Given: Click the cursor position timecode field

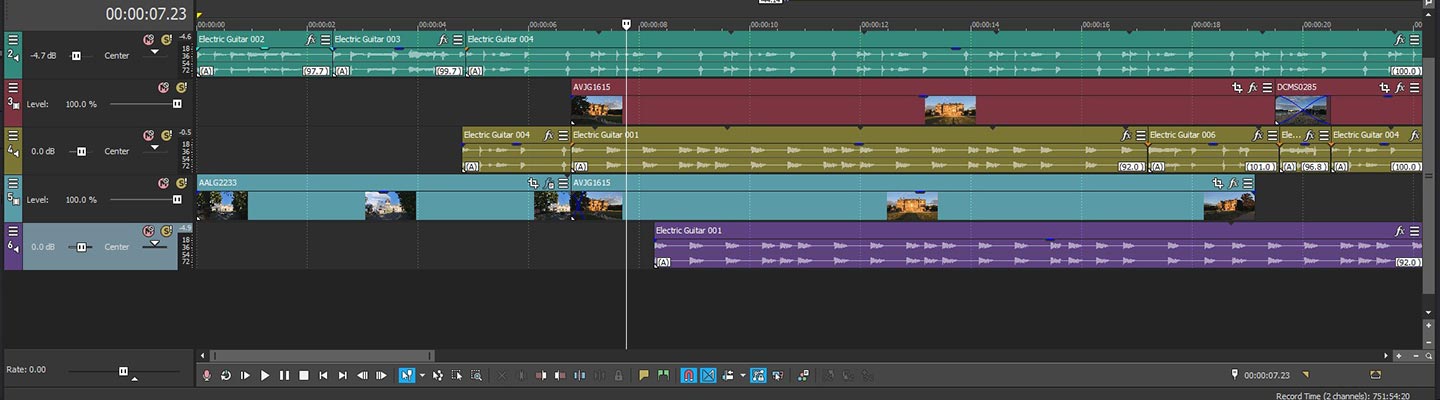Looking at the screenshot, I should click(x=1267, y=375).
